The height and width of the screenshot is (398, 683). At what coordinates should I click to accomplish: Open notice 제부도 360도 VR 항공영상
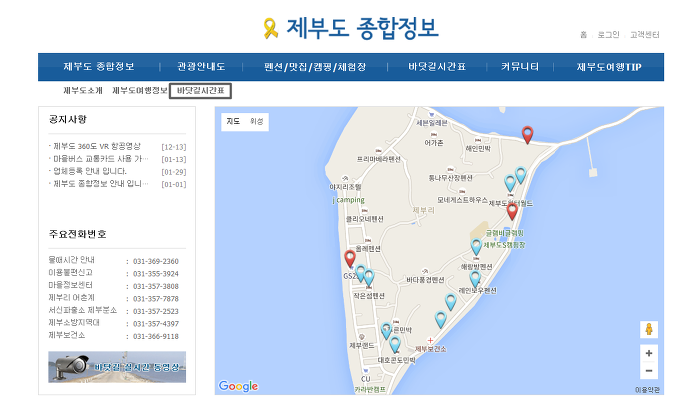click(97, 146)
